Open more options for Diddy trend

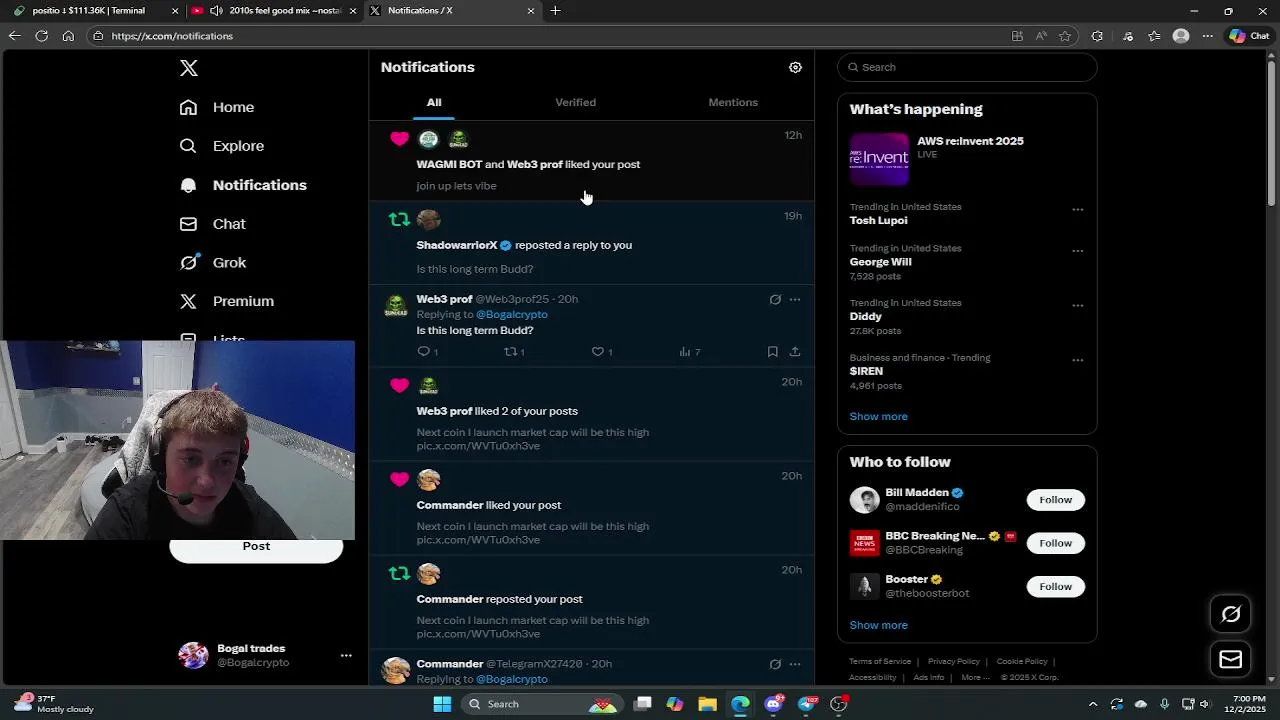pos(1077,305)
